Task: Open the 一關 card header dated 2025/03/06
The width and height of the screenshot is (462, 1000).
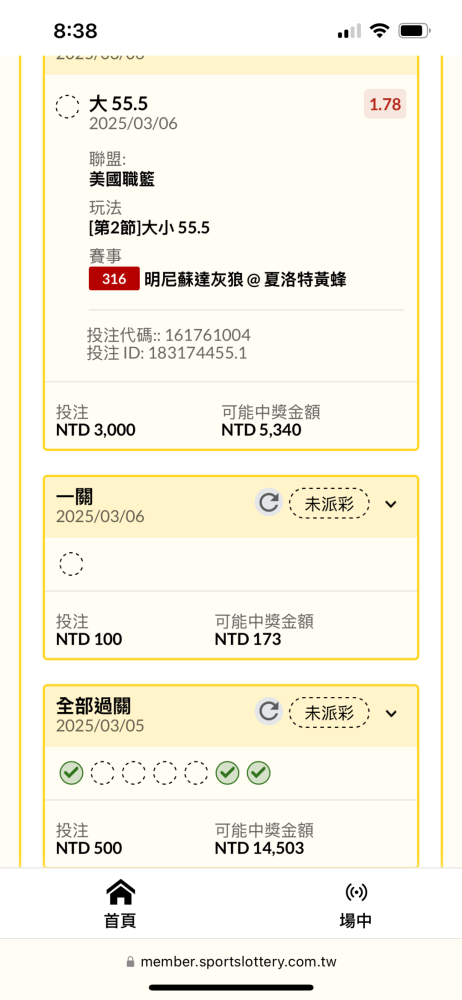Action: coord(231,507)
